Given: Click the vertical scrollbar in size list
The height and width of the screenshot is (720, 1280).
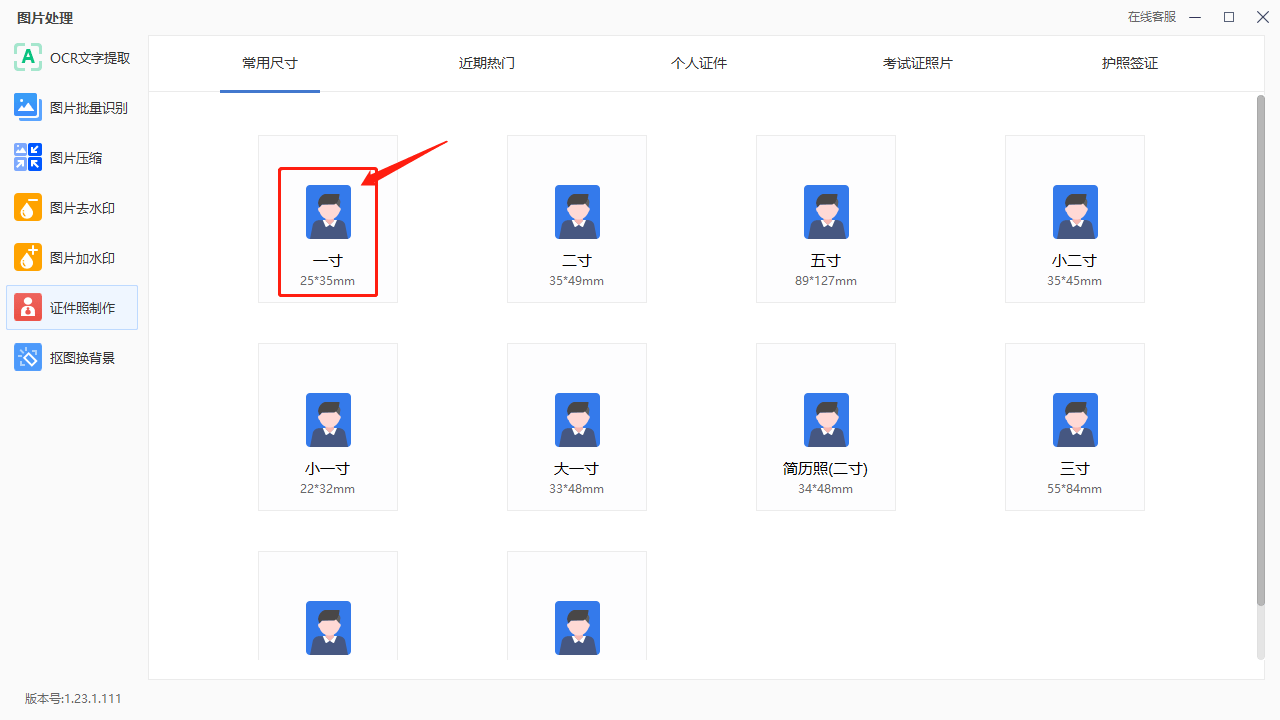Looking at the screenshot, I should (1260, 350).
